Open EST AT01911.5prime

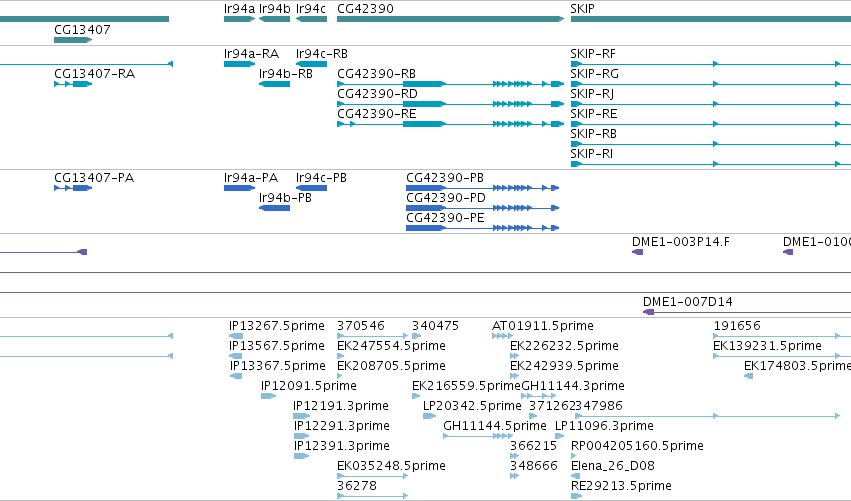(502, 337)
